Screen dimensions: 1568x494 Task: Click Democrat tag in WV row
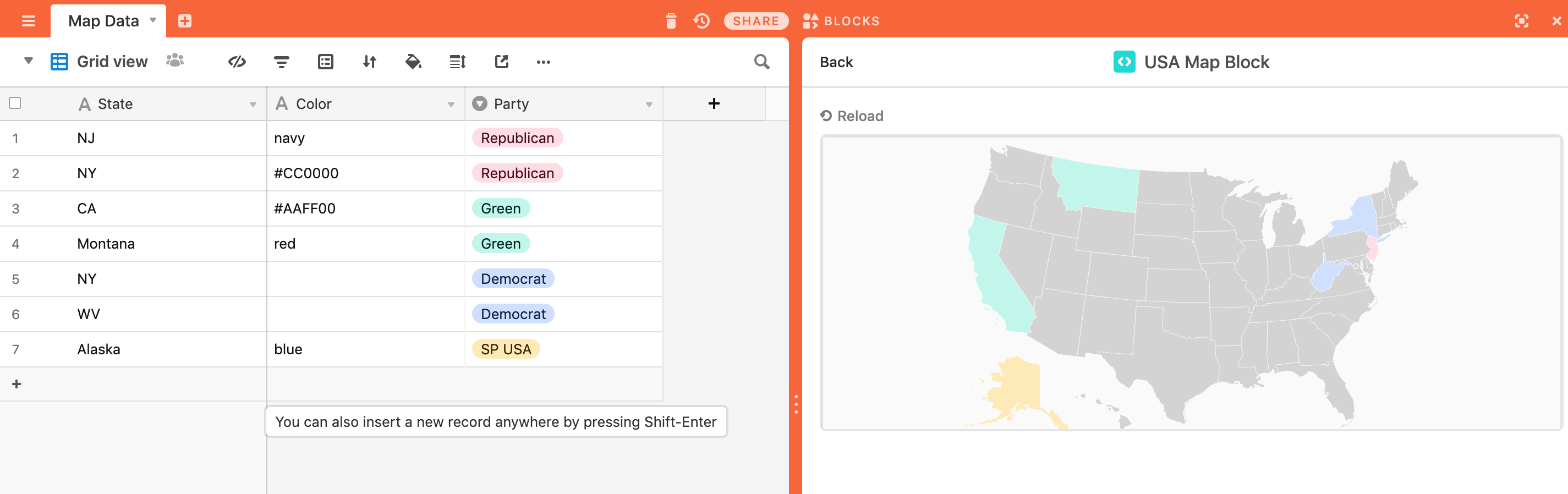pyautogui.click(x=513, y=315)
